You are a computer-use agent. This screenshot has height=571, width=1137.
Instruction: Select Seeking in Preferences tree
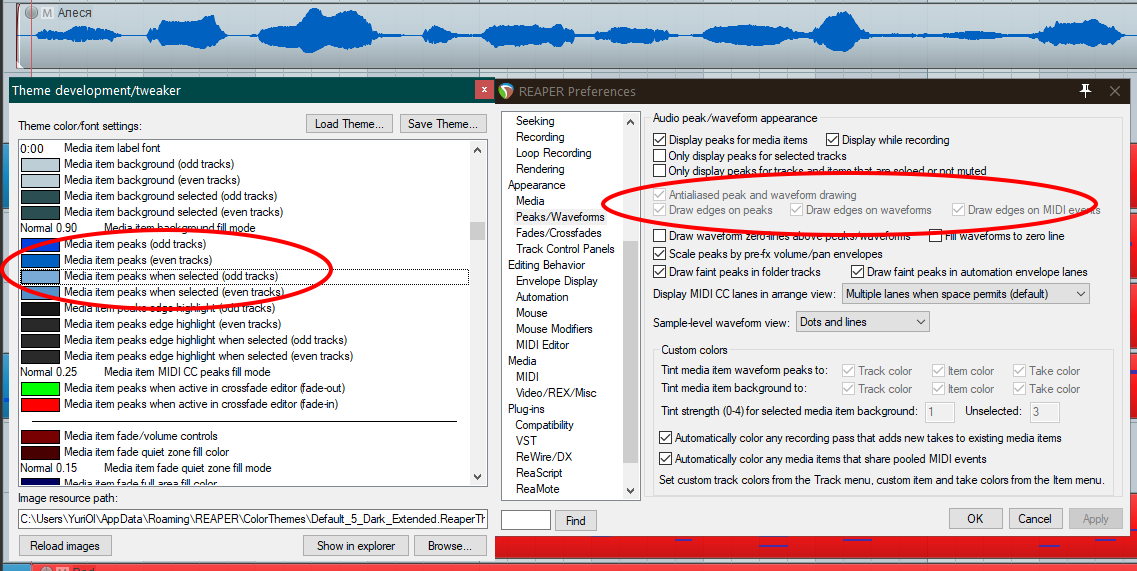[535, 121]
